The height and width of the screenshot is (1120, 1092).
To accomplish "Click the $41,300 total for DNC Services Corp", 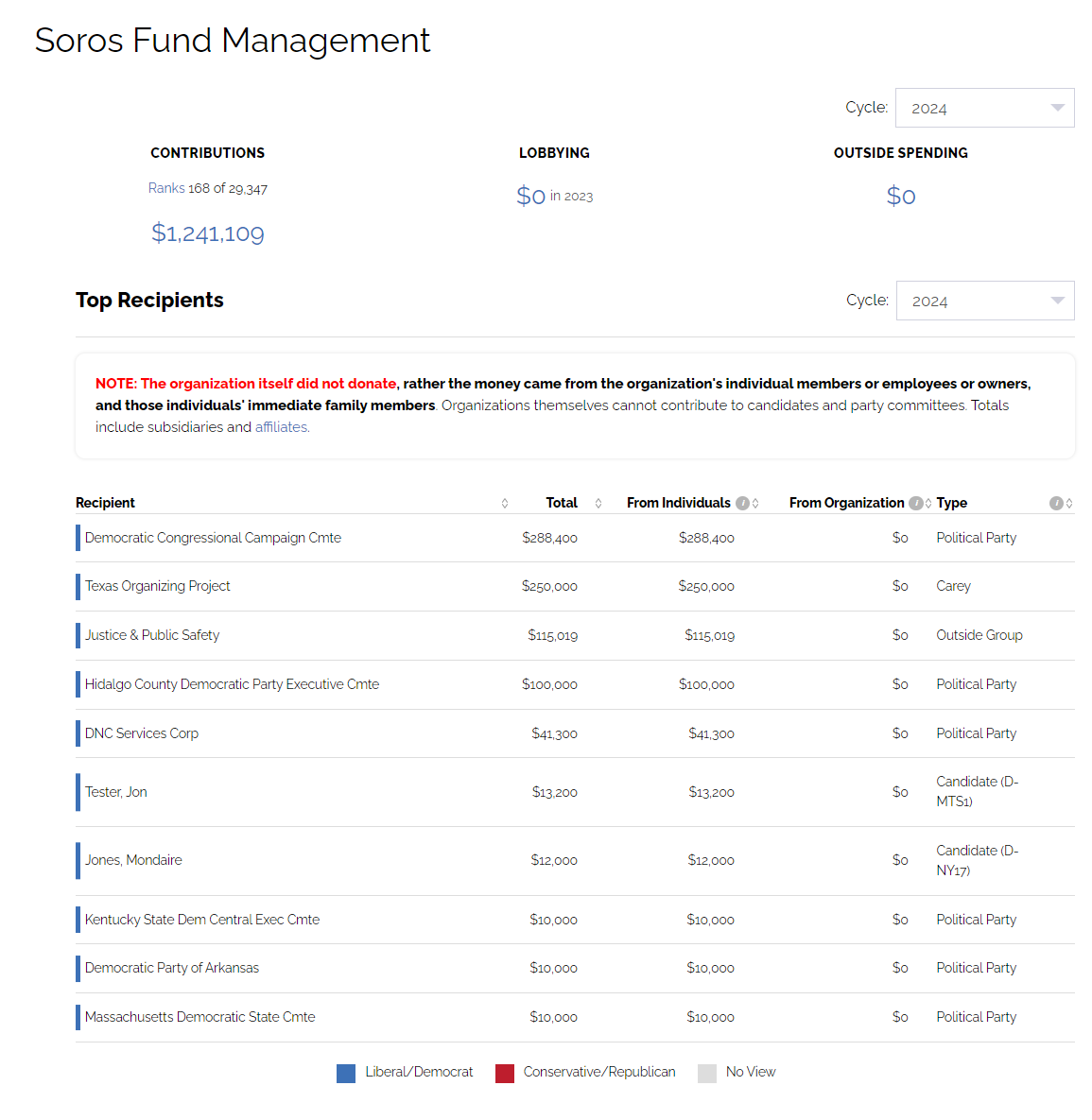I will tap(555, 733).
